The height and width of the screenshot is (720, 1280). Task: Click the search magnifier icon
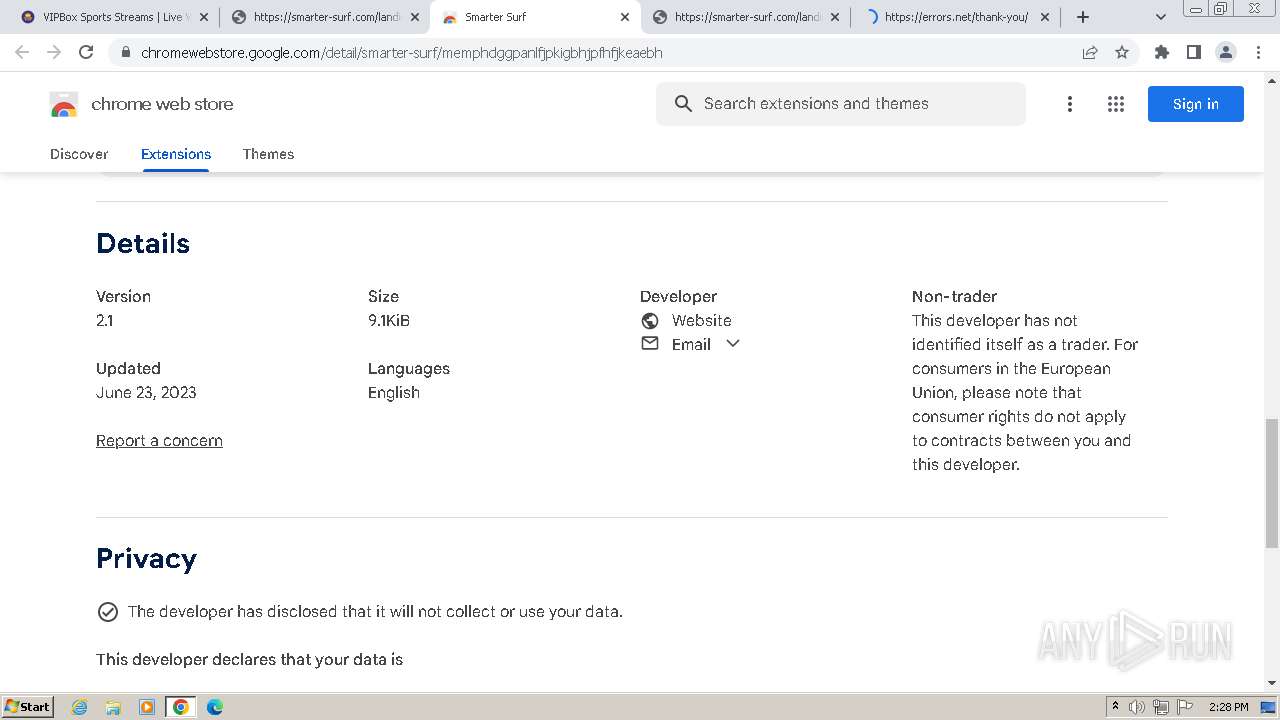[x=683, y=104]
